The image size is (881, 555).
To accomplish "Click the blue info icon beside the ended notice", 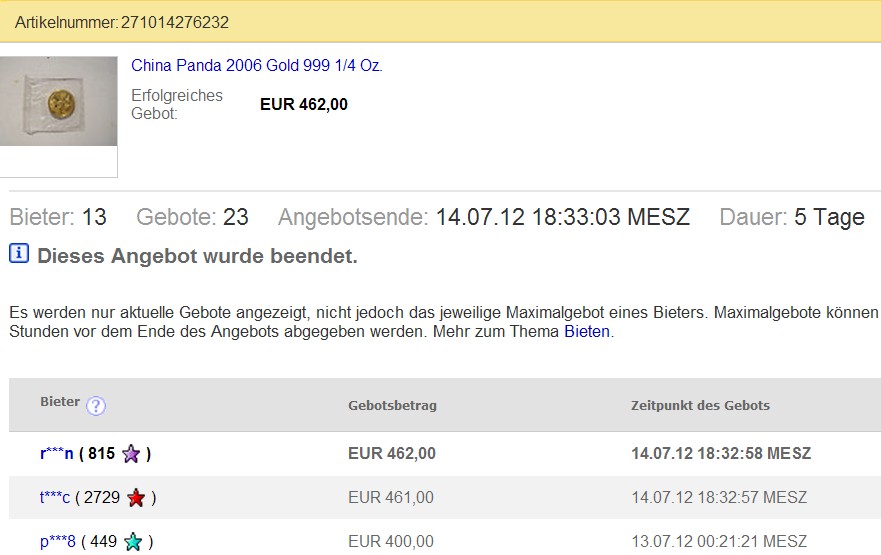I will pos(19,254).
